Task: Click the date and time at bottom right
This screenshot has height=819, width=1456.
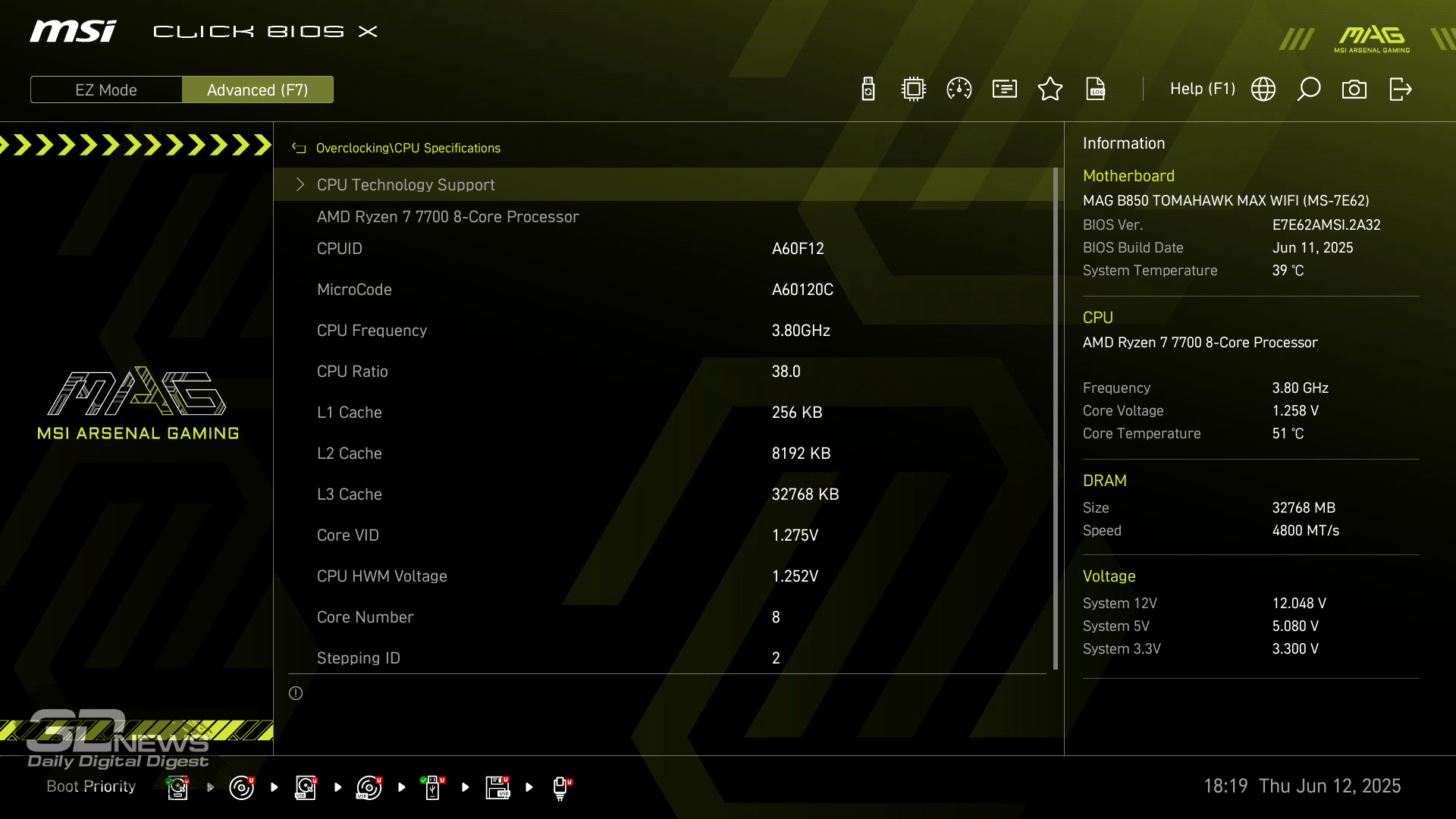Action: pos(1302,786)
